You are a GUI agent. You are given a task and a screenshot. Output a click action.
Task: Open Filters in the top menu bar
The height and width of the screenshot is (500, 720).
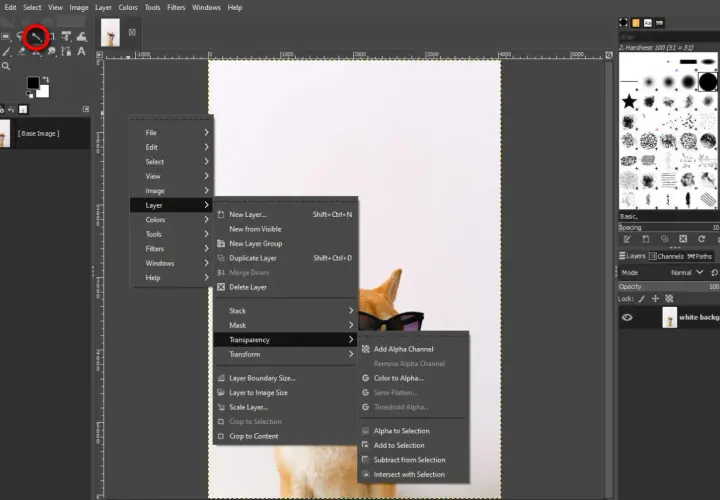point(176,7)
